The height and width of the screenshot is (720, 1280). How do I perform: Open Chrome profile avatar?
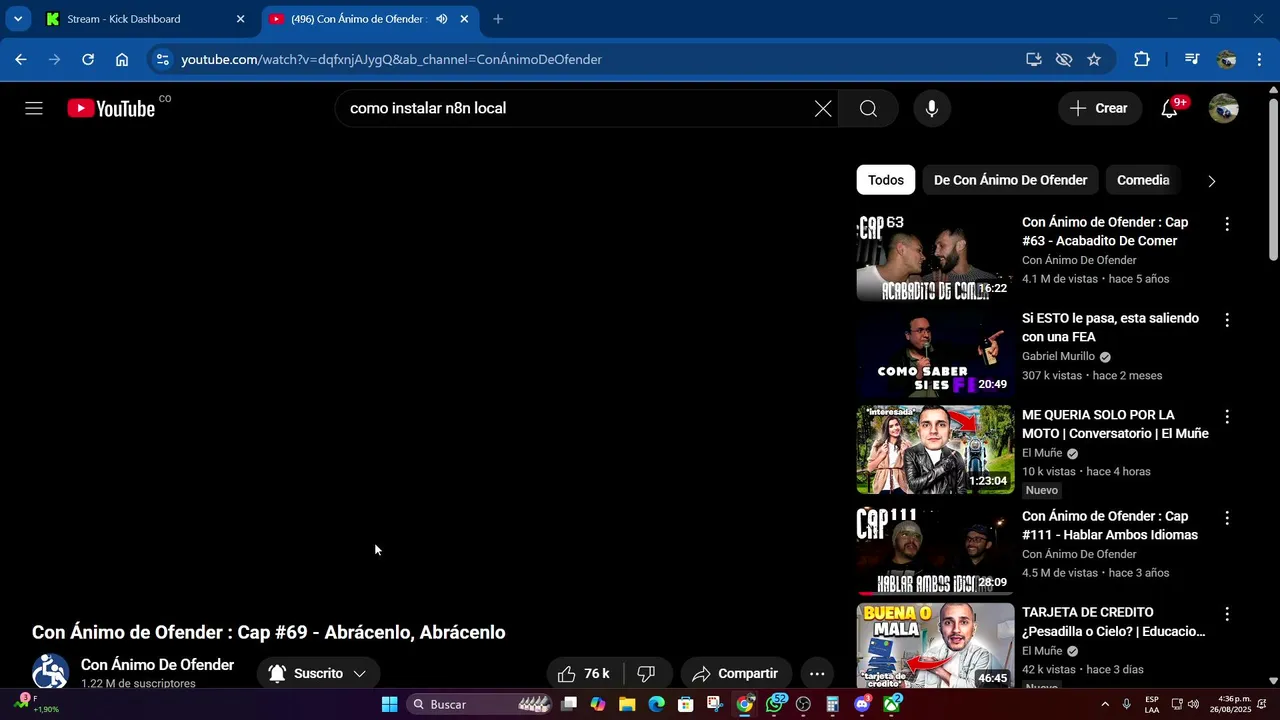1226,59
